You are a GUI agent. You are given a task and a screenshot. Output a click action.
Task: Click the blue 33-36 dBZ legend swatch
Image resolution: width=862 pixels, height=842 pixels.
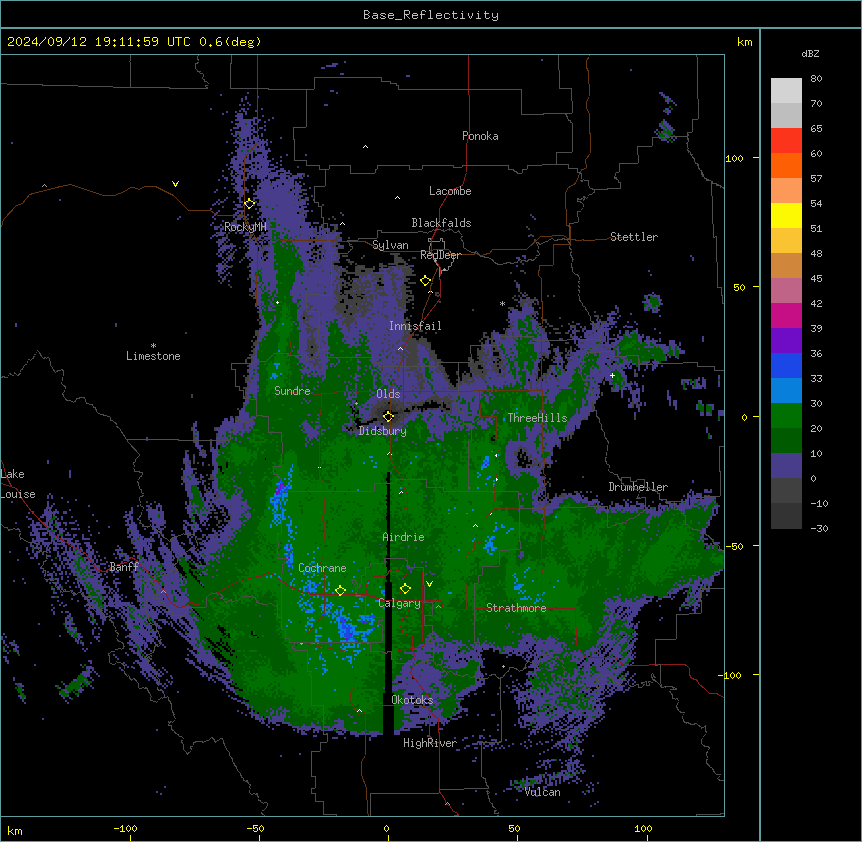(786, 365)
